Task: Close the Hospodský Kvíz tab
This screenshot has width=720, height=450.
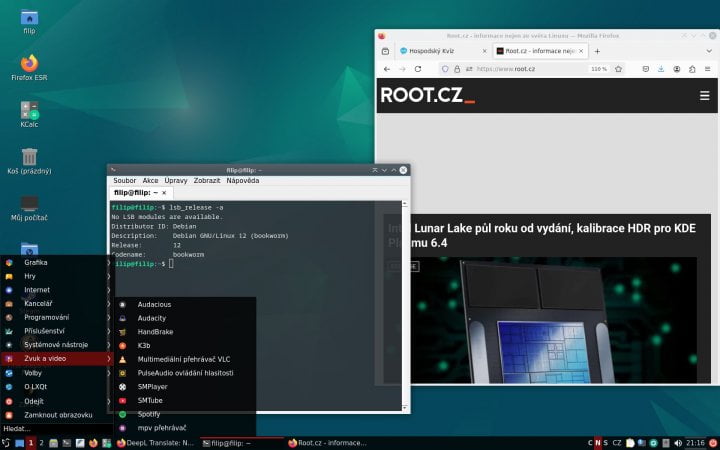Action: (x=484, y=51)
